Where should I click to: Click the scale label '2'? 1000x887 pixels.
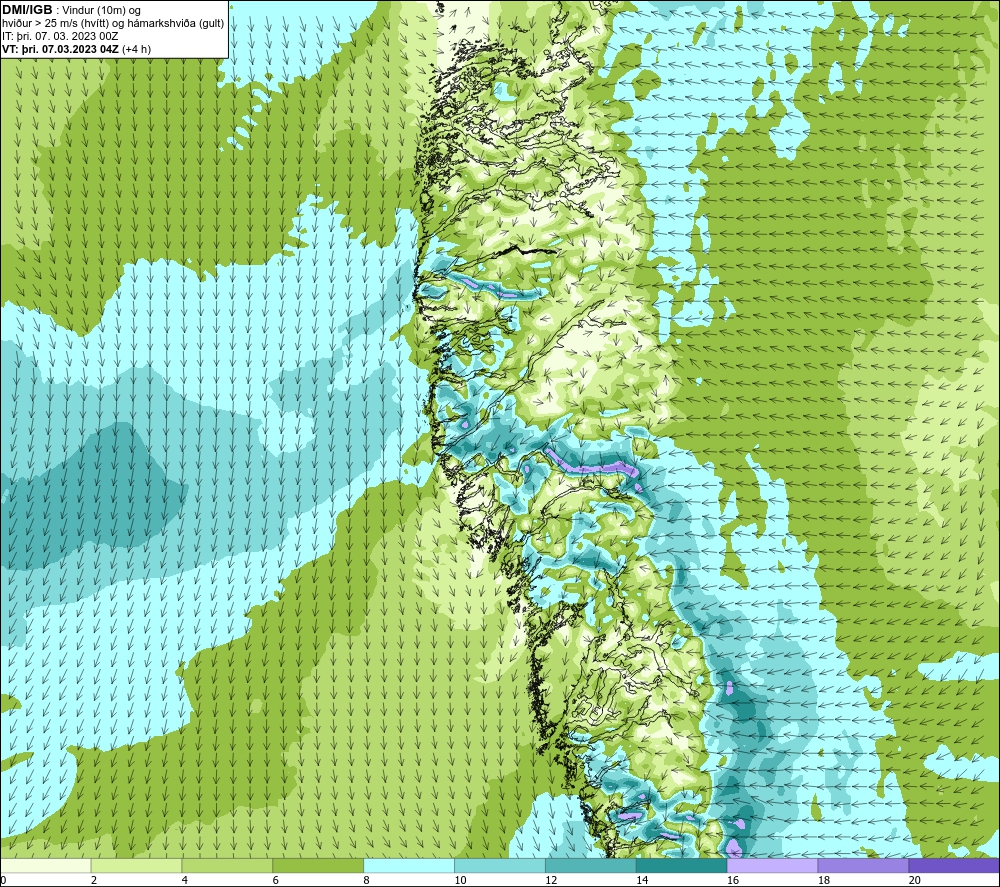(94, 880)
